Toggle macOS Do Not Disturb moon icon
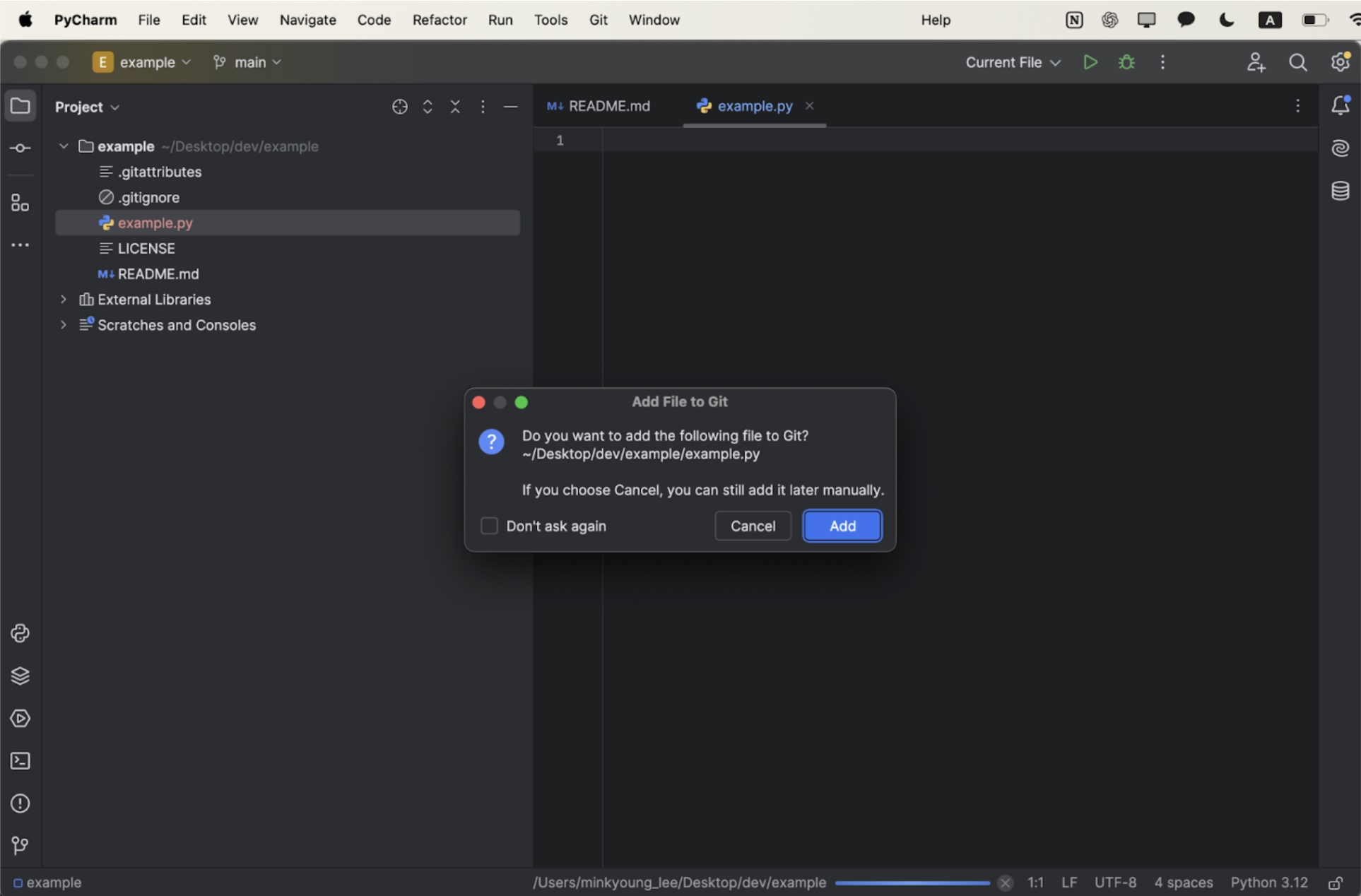Image resolution: width=1361 pixels, height=896 pixels. pos(1227,20)
